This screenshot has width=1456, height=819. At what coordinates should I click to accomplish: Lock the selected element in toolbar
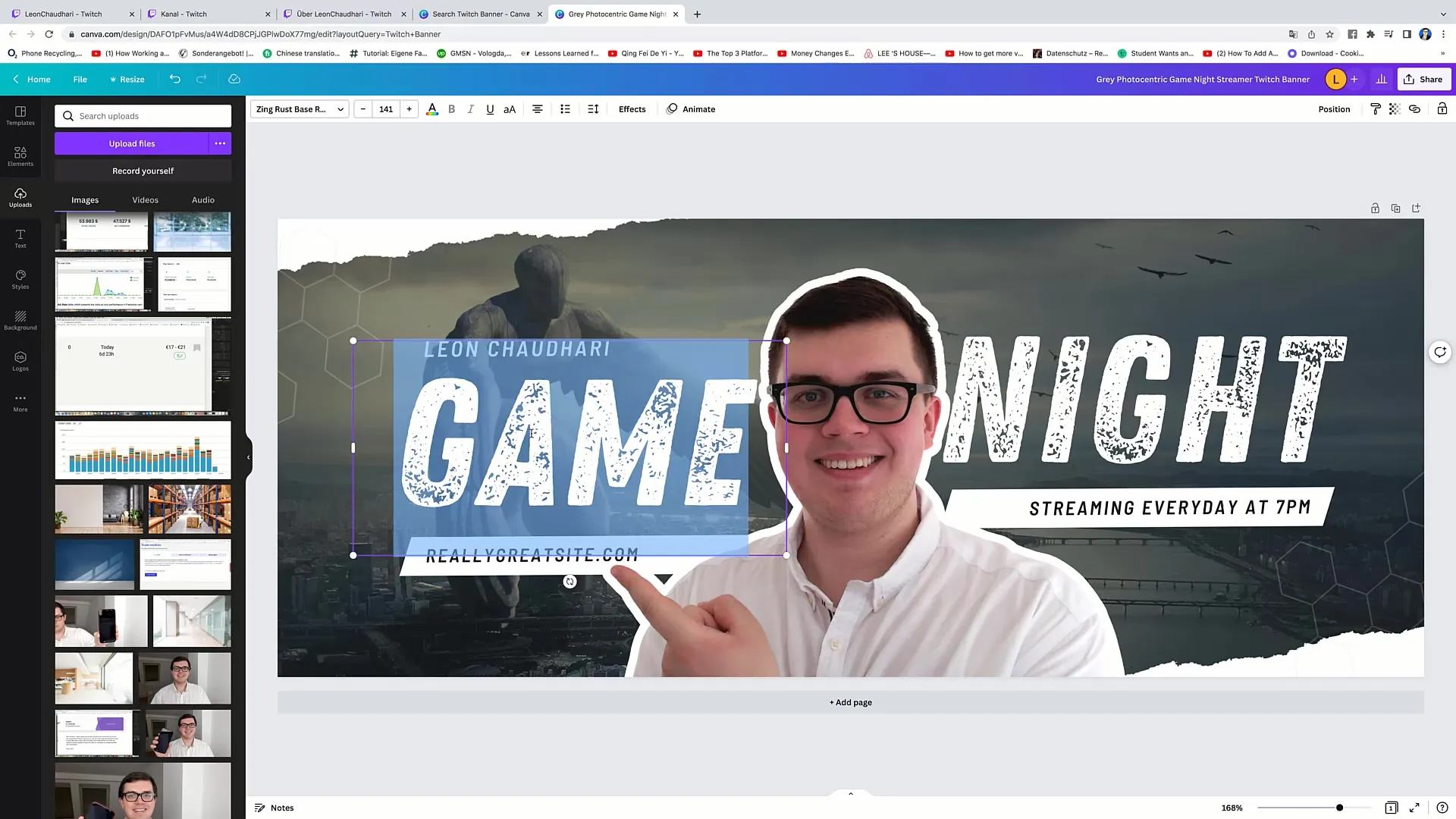1442,109
